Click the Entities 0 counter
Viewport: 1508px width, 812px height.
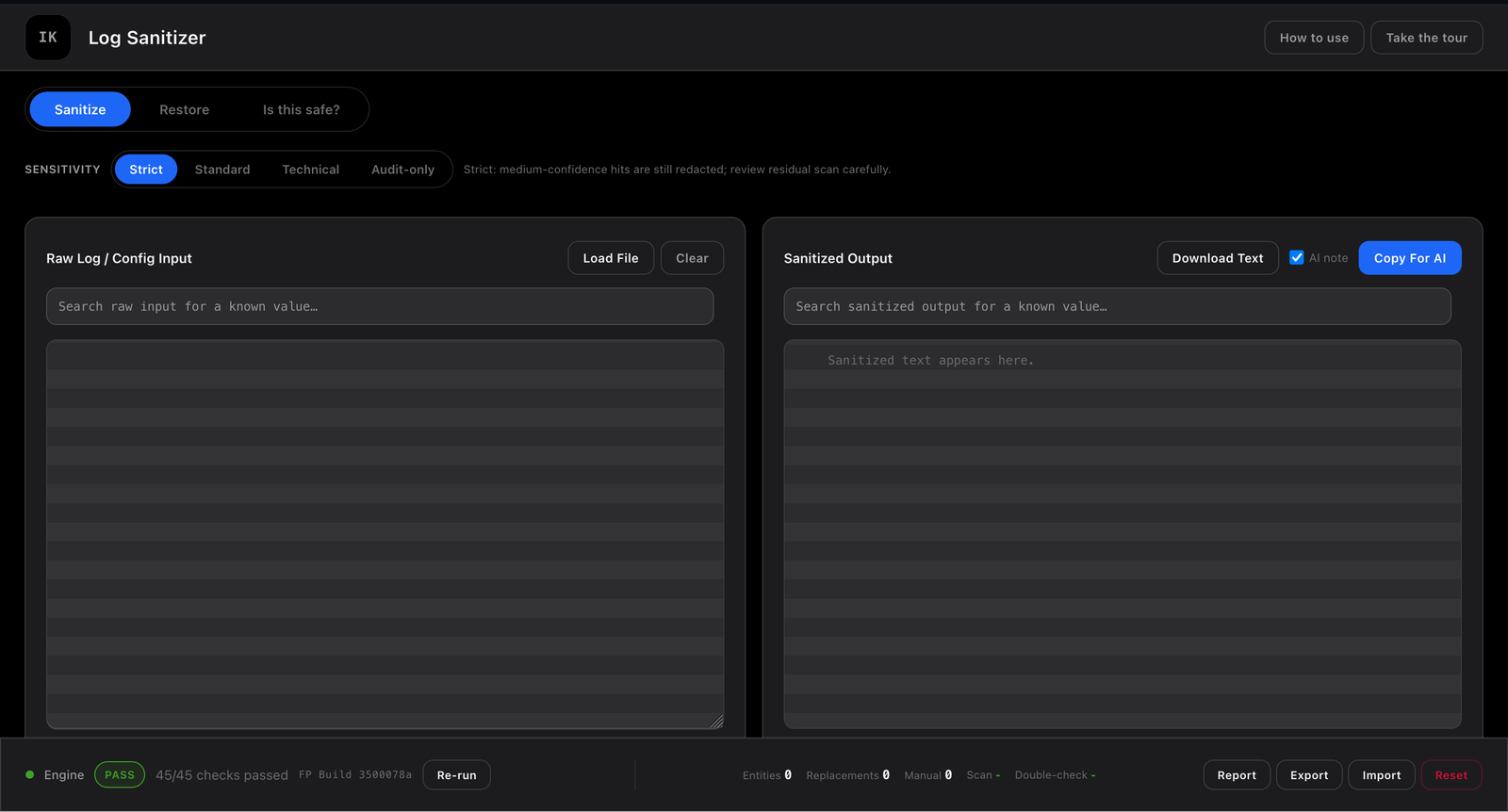pyautogui.click(x=767, y=775)
